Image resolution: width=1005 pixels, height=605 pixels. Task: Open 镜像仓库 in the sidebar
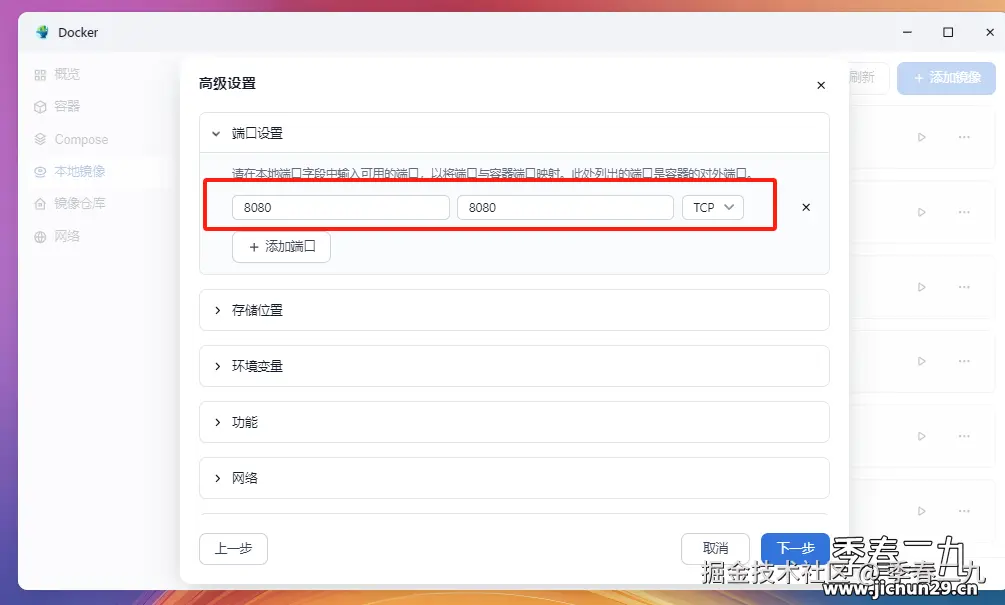pyautogui.click(x=79, y=203)
